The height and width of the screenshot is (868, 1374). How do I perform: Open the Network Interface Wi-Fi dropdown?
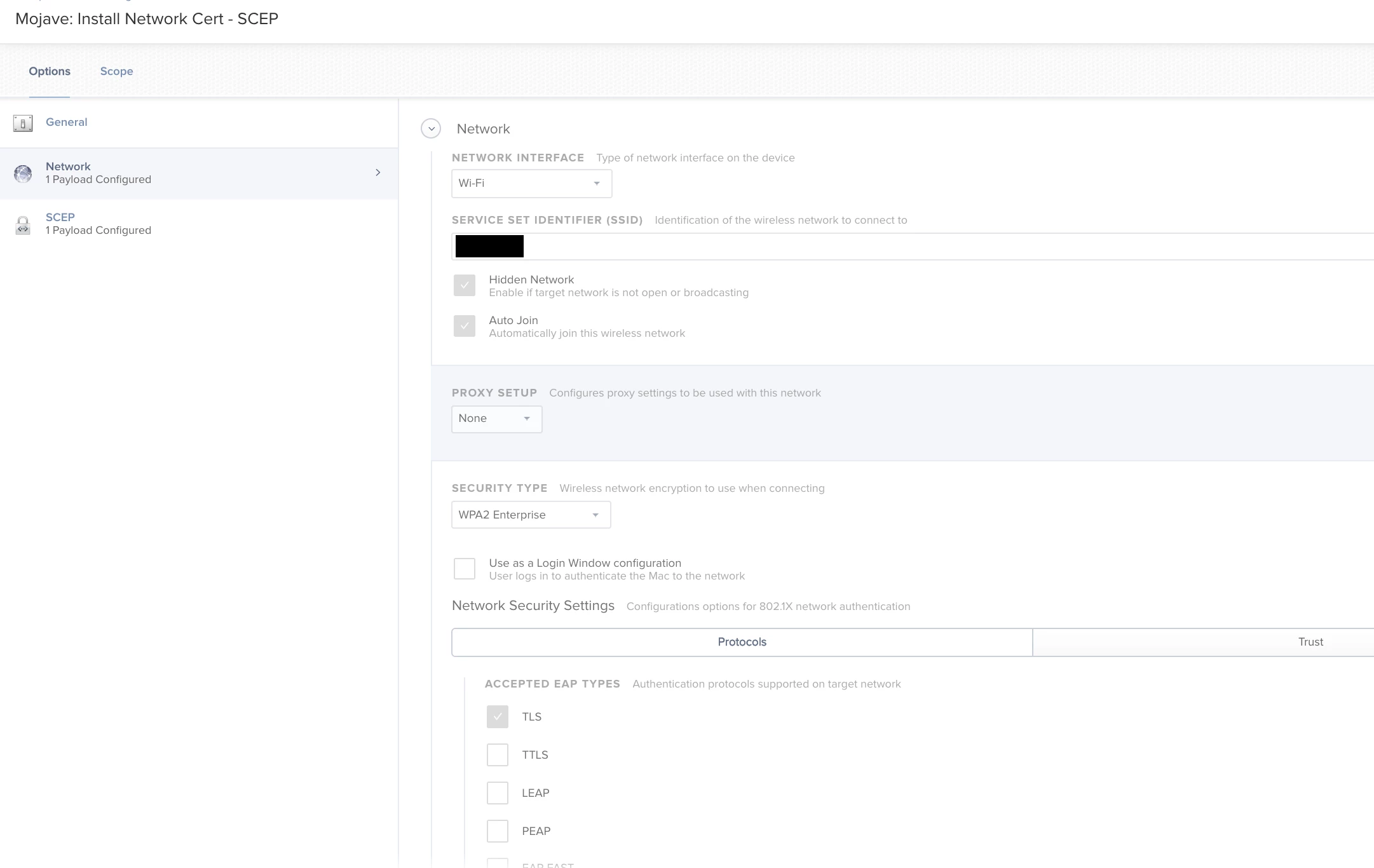coord(531,184)
